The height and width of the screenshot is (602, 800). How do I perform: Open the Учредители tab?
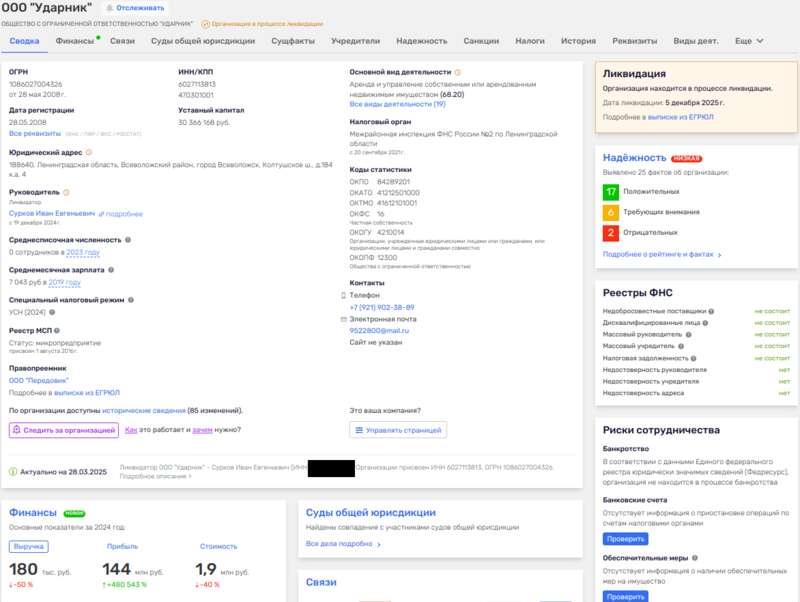coord(356,41)
